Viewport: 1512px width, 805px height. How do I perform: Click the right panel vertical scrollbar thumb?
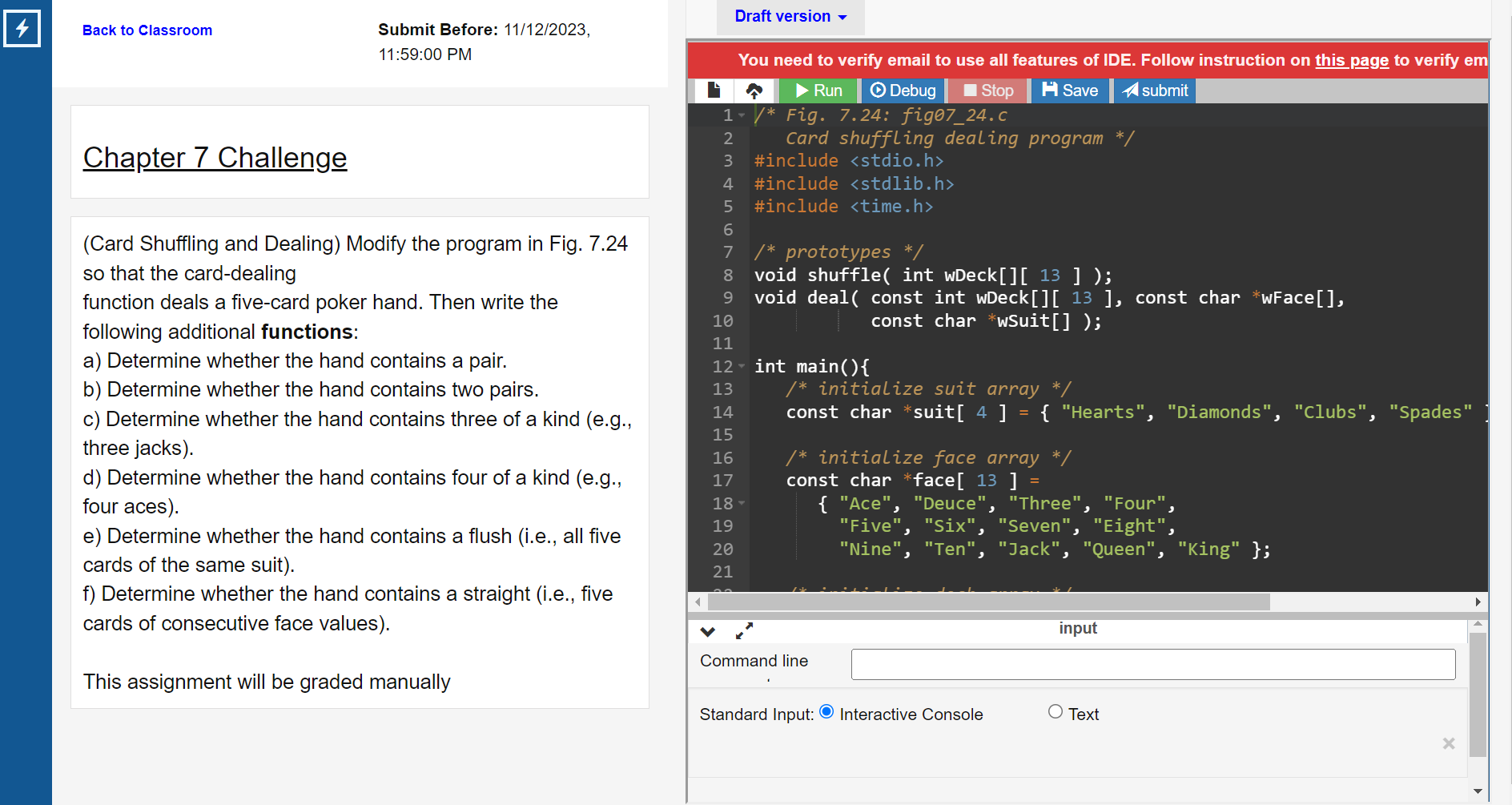(1478, 694)
